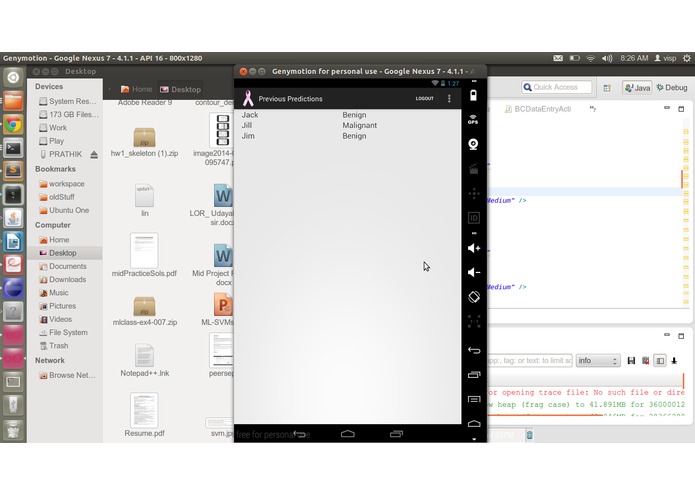Switch to Eclipse Java perspective
This screenshot has width=695, height=494.
coord(637,88)
